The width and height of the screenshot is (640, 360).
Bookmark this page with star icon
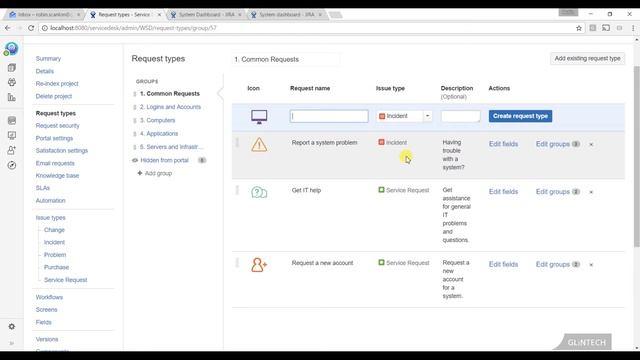pos(579,28)
